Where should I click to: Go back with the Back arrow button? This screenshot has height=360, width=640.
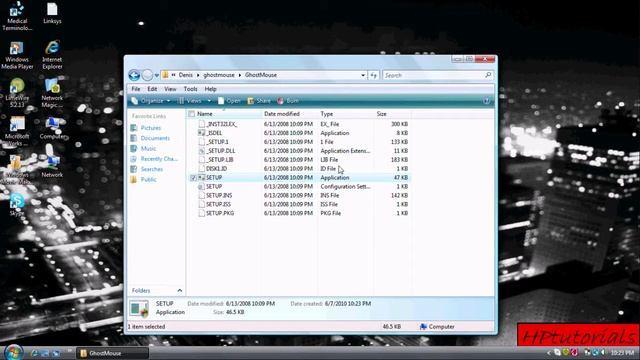134,75
